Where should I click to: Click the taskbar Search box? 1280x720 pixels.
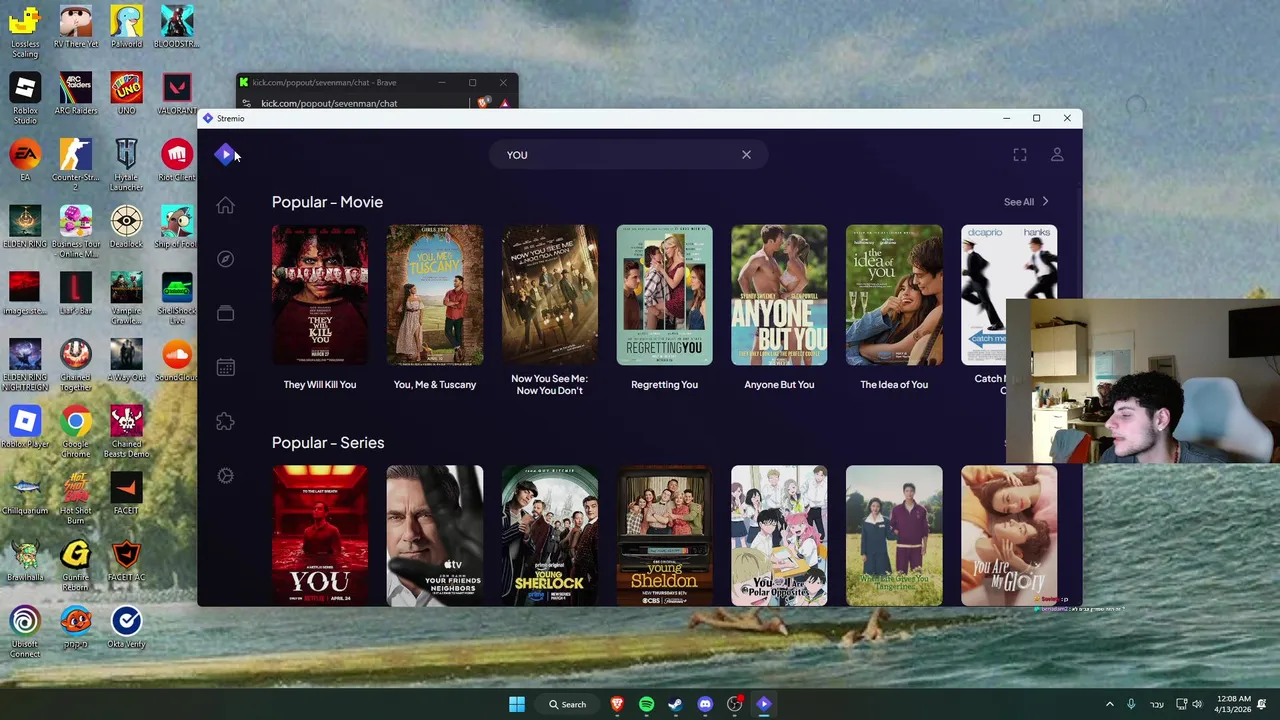(x=567, y=704)
